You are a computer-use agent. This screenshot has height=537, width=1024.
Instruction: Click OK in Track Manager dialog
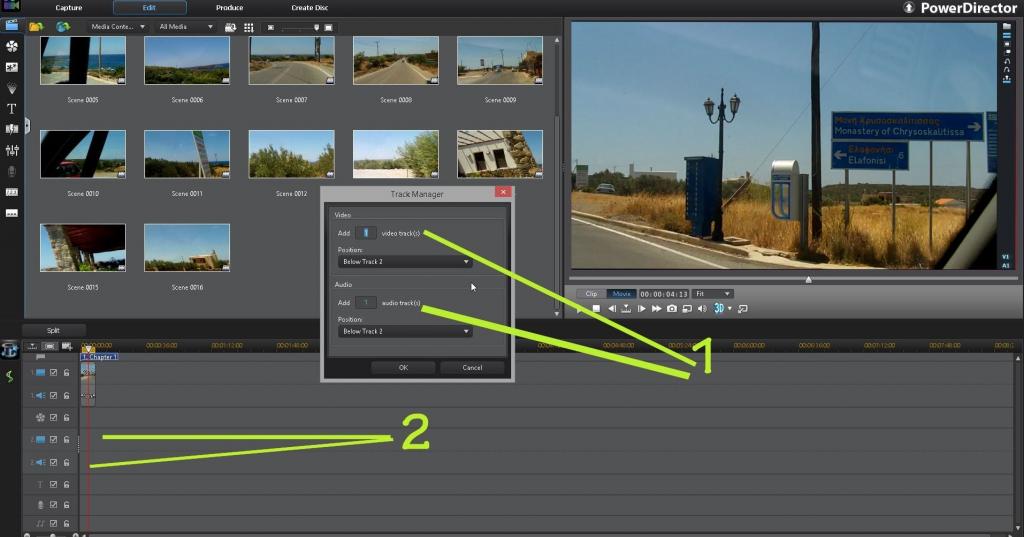coord(403,367)
